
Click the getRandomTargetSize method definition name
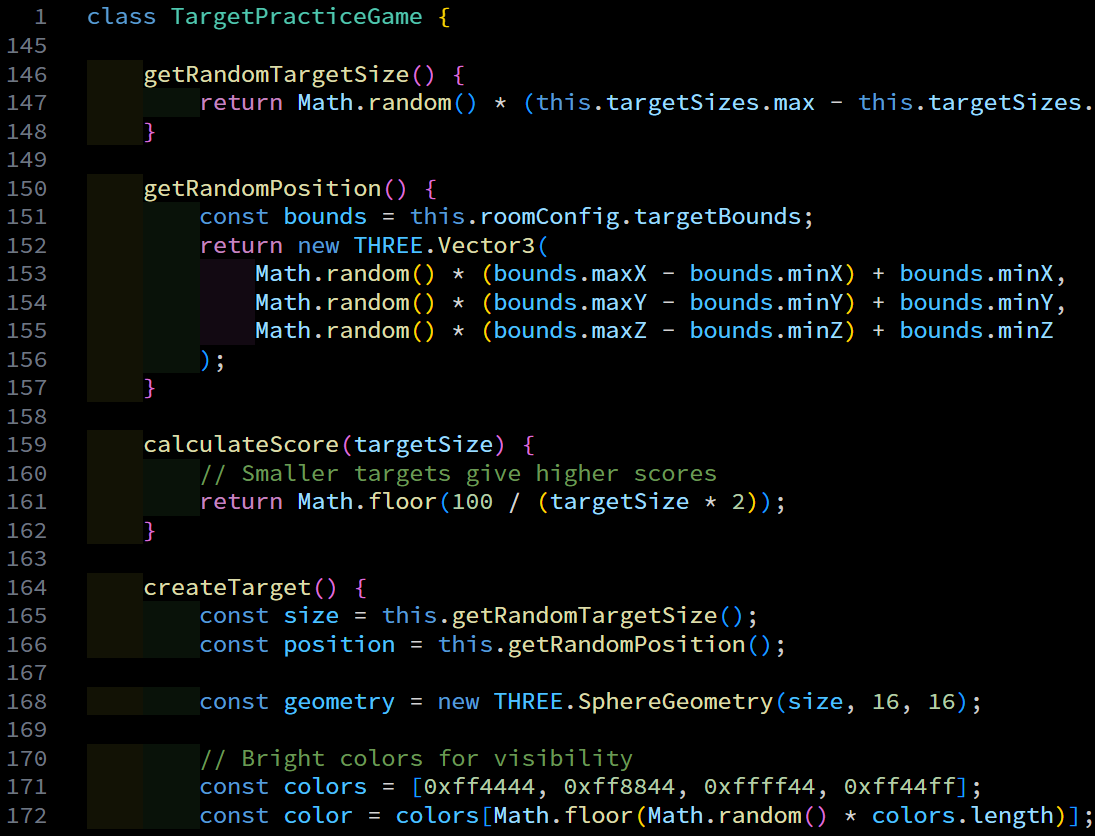tap(276, 74)
